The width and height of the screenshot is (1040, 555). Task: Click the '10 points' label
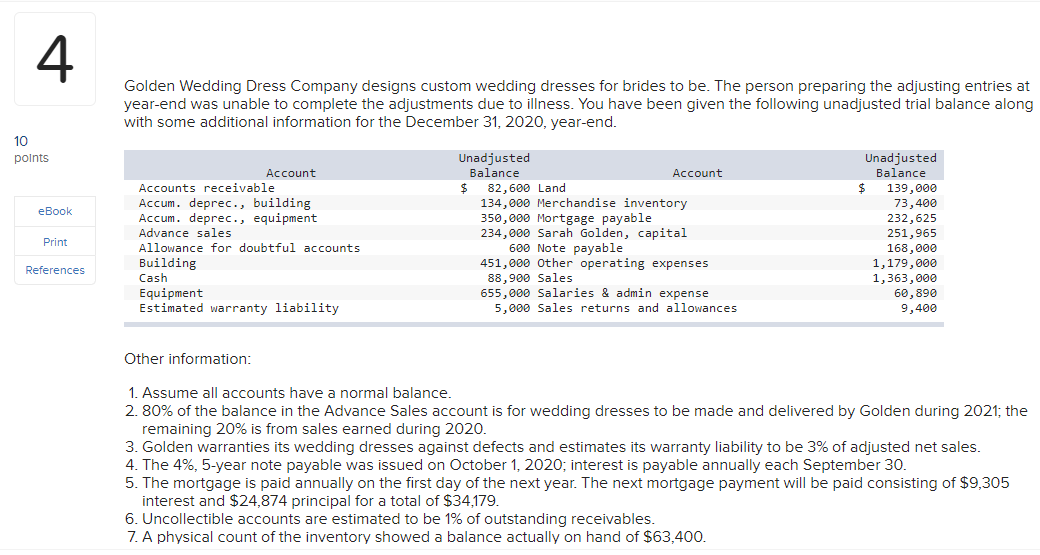(x=31, y=149)
